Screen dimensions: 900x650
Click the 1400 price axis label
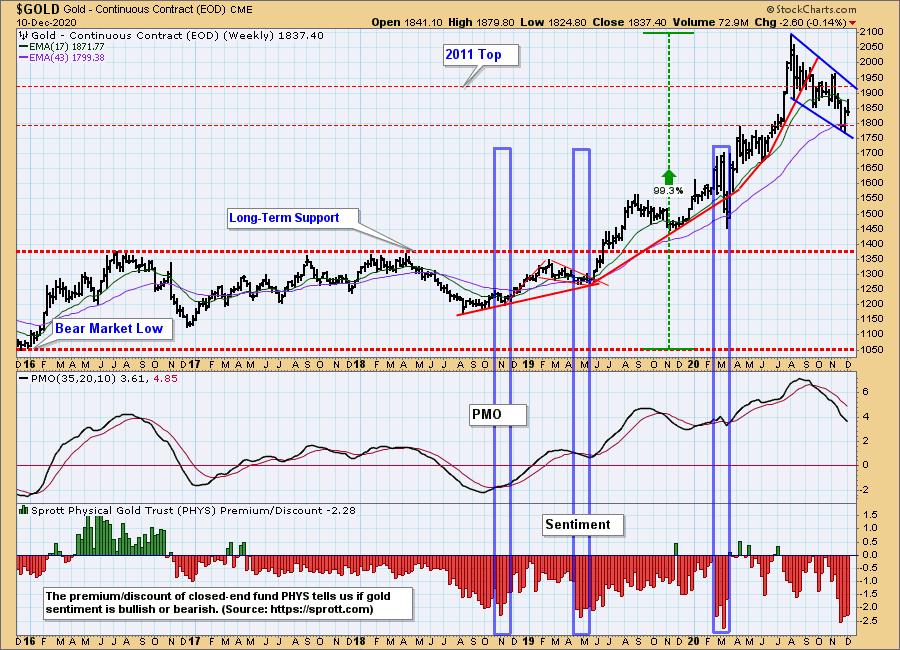(x=871, y=243)
